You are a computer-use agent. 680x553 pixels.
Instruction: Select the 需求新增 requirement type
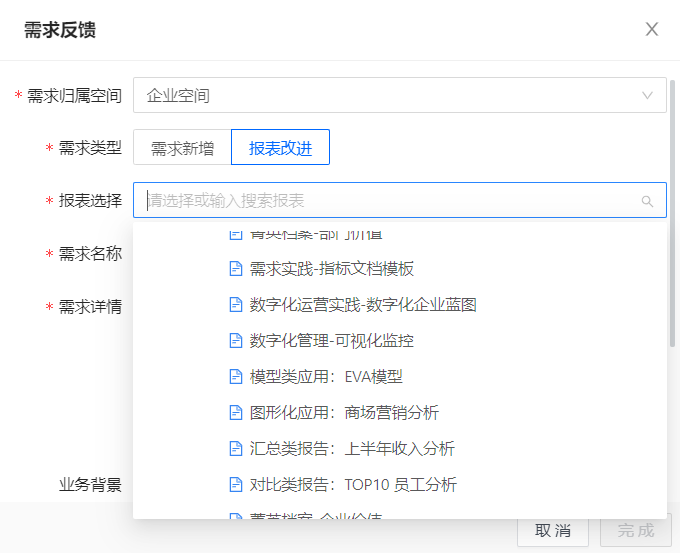pos(182,148)
